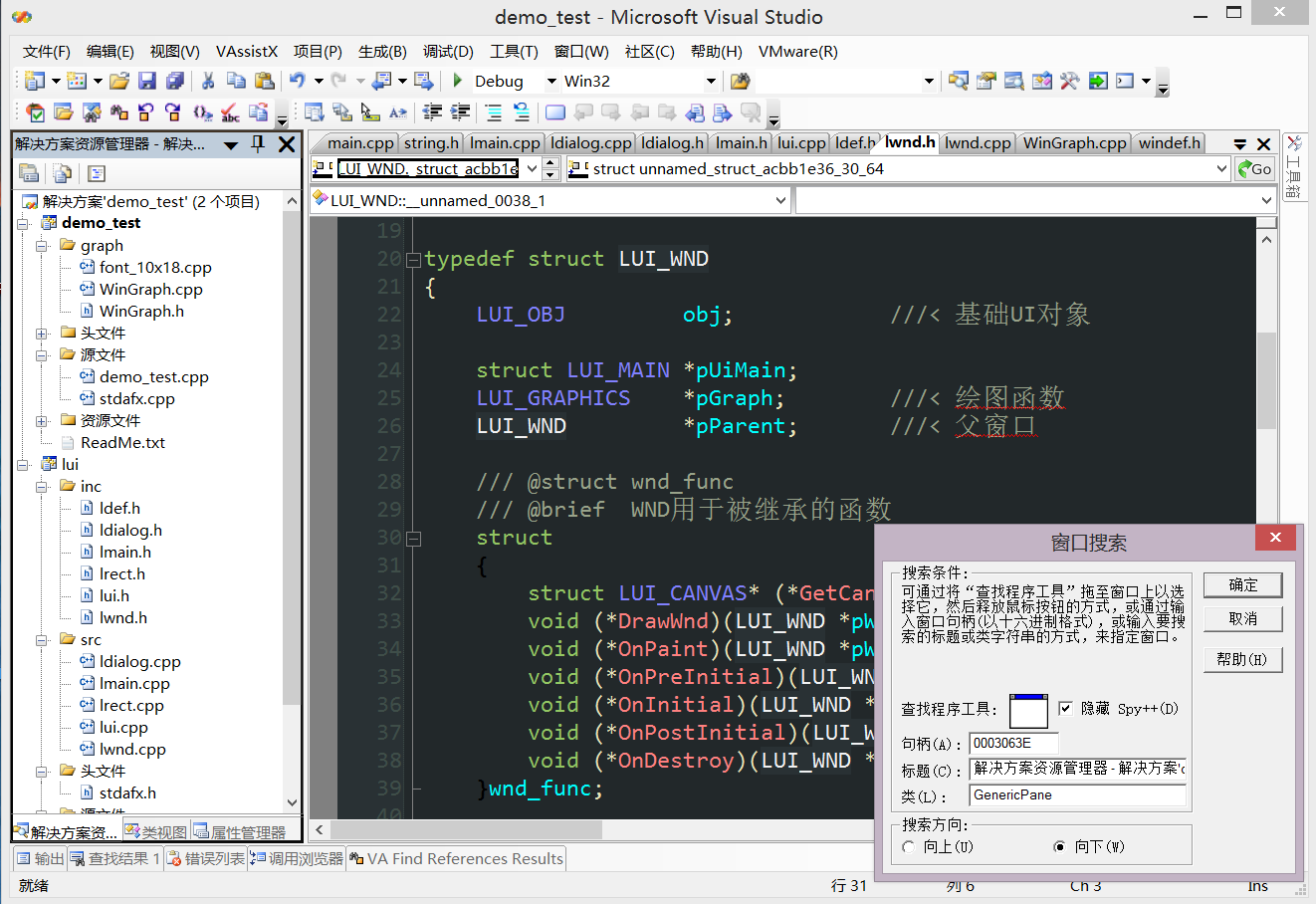
Task: Click VA spell check abc icon
Action: point(230,113)
